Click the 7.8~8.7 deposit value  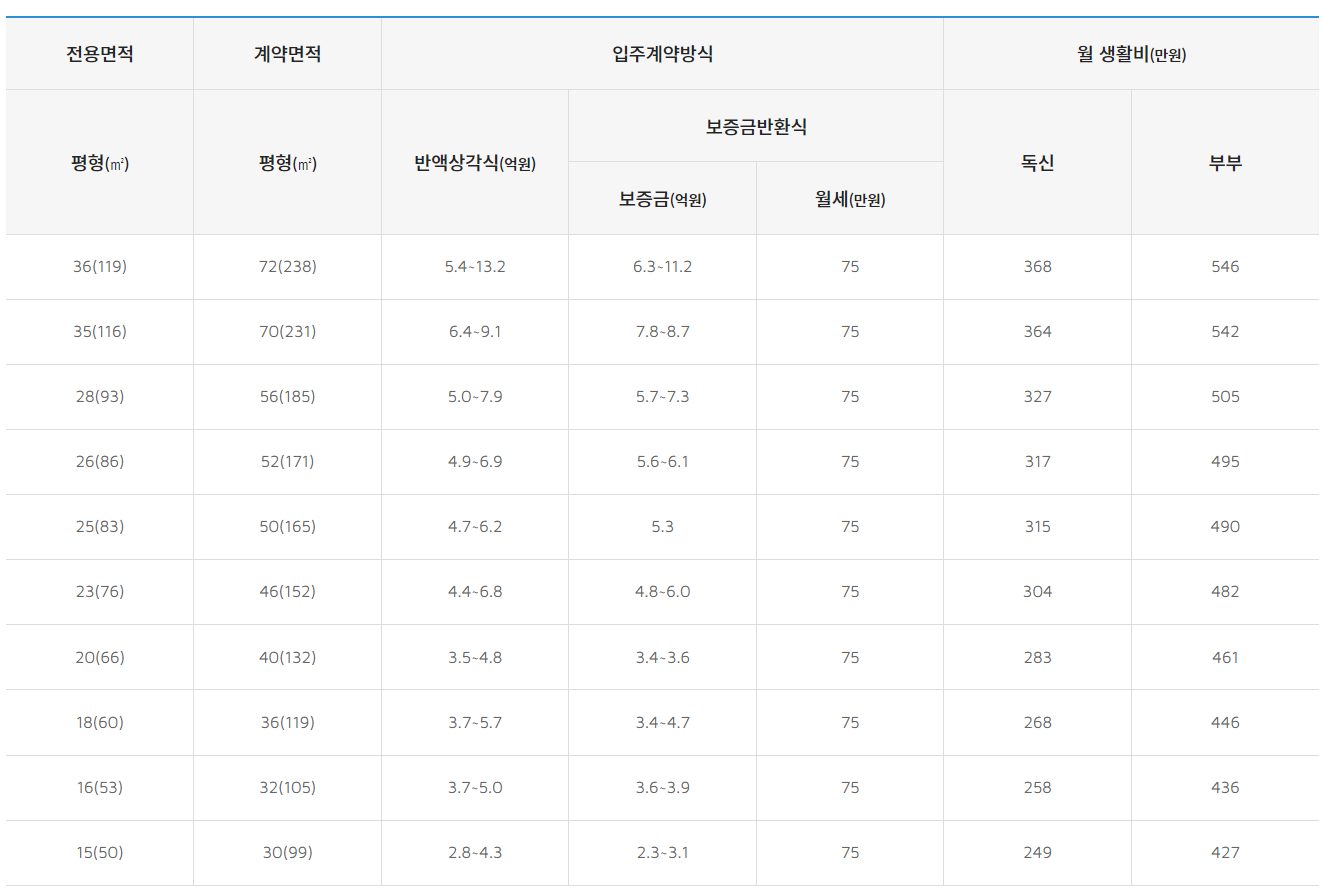pyautogui.click(x=662, y=332)
